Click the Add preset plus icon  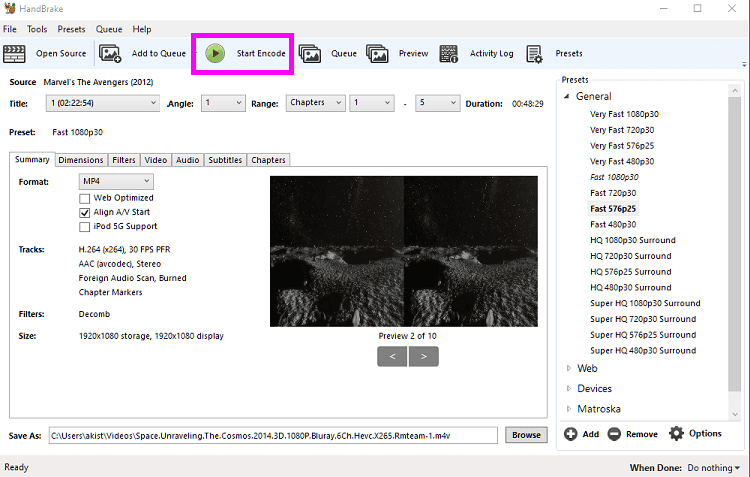(x=570, y=434)
